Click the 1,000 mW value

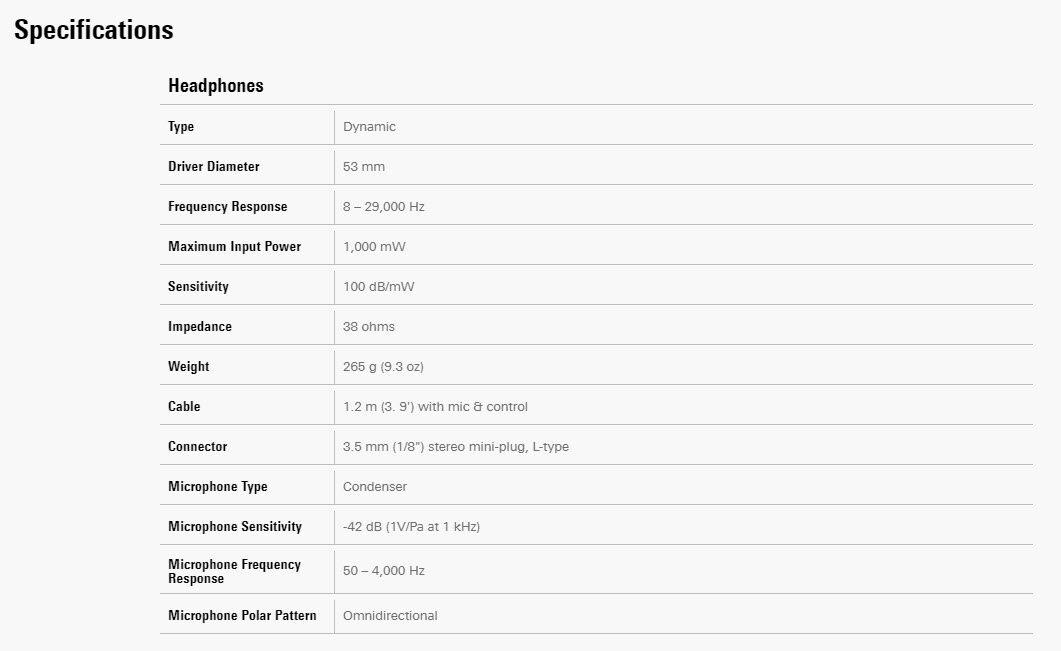pyautogui.click(x=374, y=247)
